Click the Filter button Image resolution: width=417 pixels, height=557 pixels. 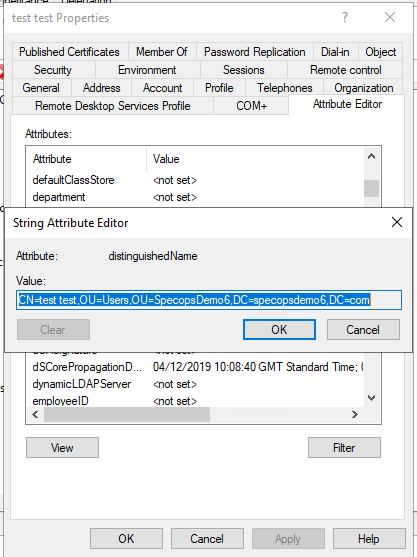(x=344, y=448)
